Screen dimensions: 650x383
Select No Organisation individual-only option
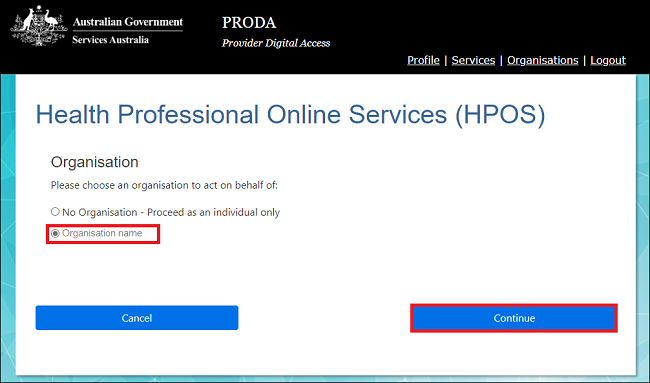[x=55, y=212]
